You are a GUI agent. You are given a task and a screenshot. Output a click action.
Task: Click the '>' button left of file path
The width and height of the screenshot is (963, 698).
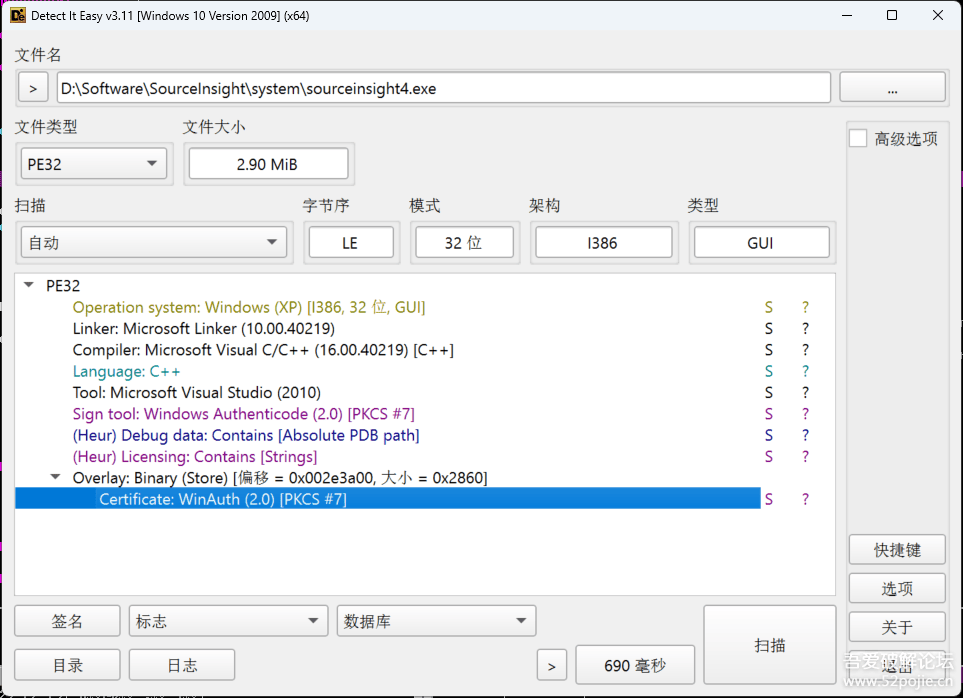pyautogui.click(x=33, y=88)
